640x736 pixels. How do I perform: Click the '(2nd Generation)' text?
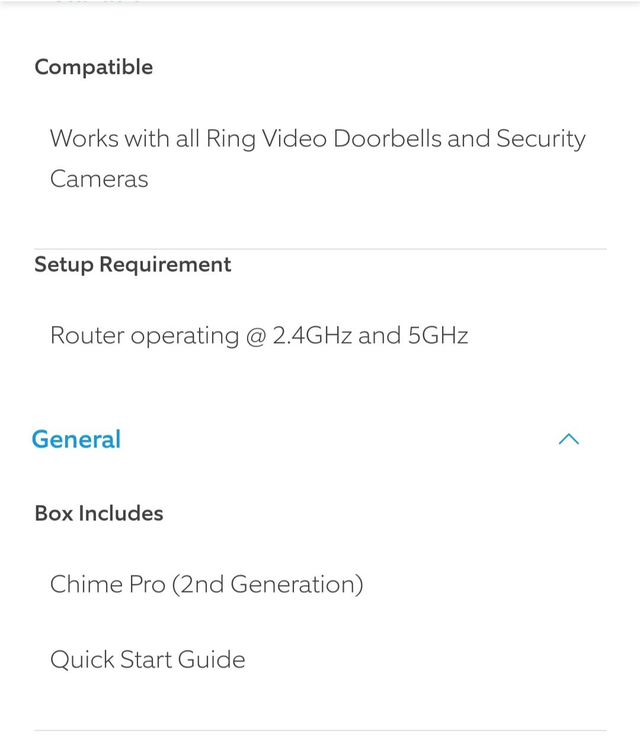(x=268, y=584)
